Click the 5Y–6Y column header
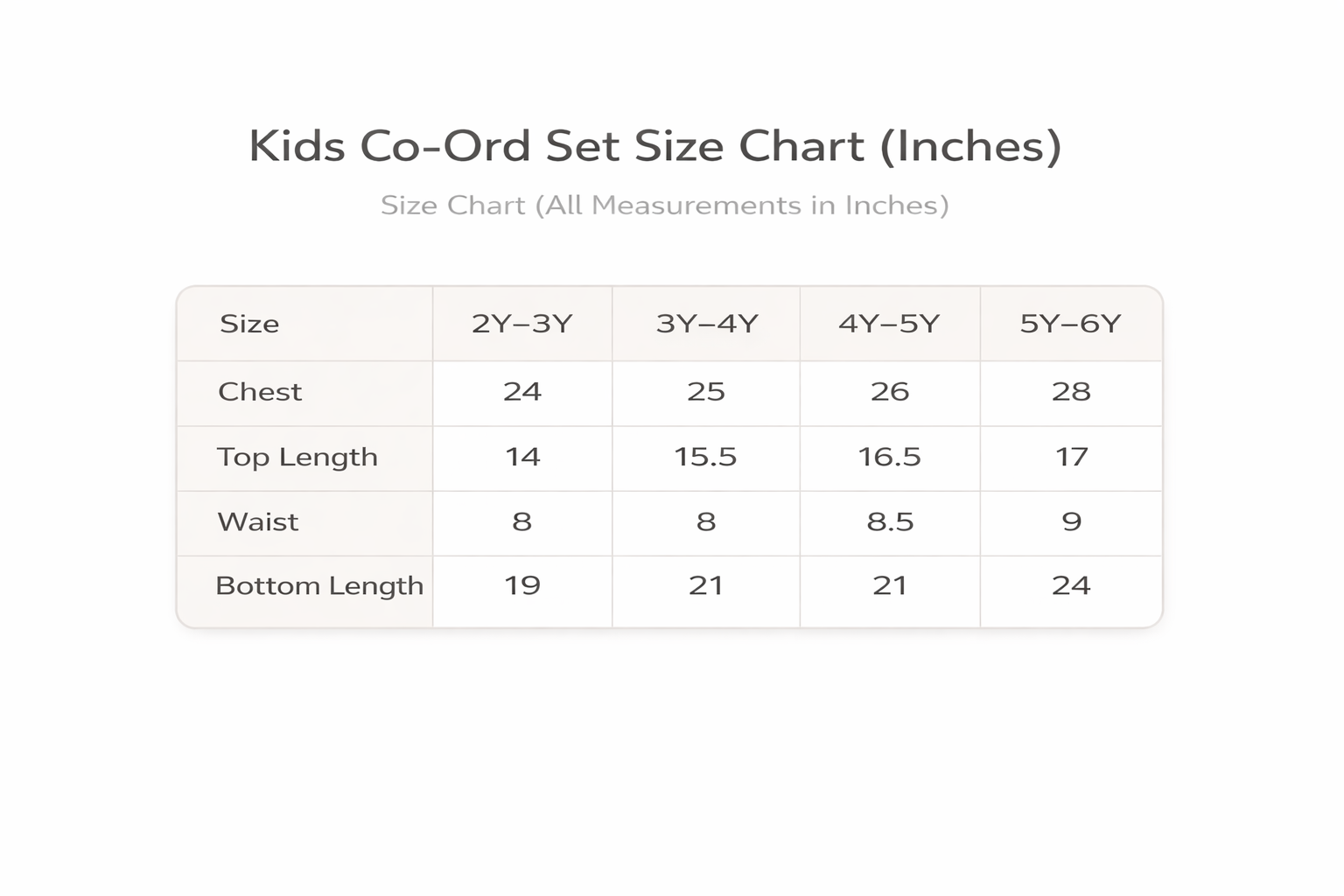 coord(1070,325)
